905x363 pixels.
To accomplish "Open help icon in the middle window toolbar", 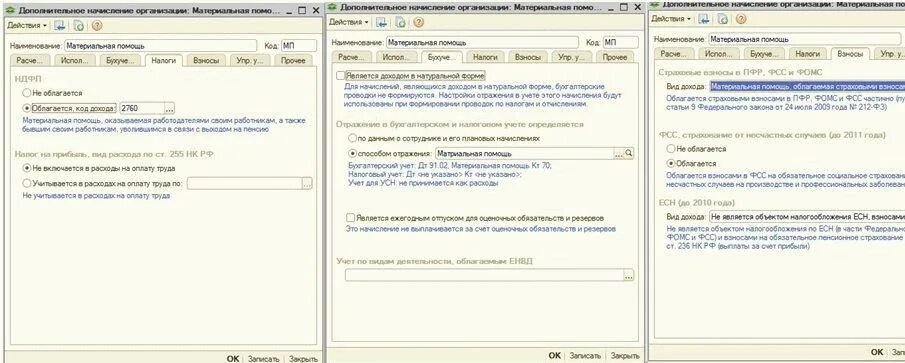I will [418, 22].
